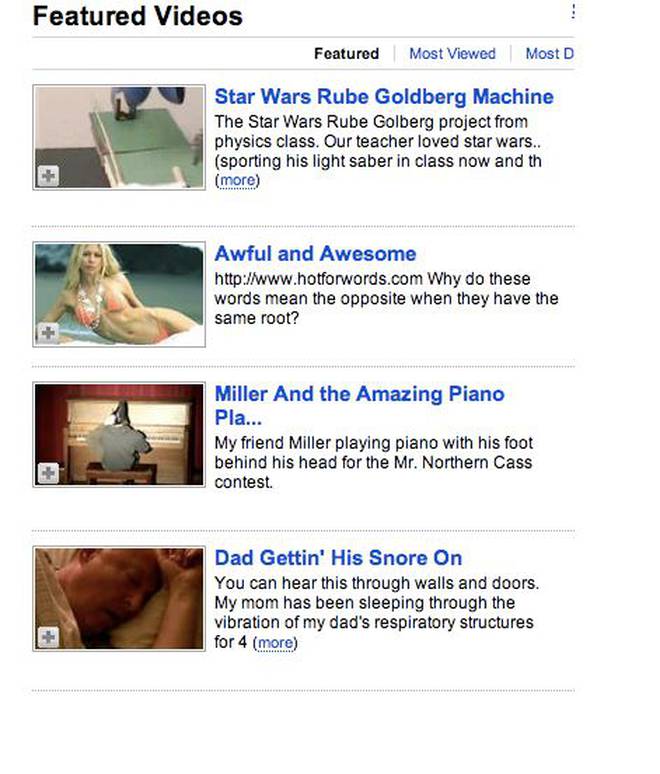The height and width of the screenshot is (774, 660).
Task: Open the Most D tab
Action: 549,53
